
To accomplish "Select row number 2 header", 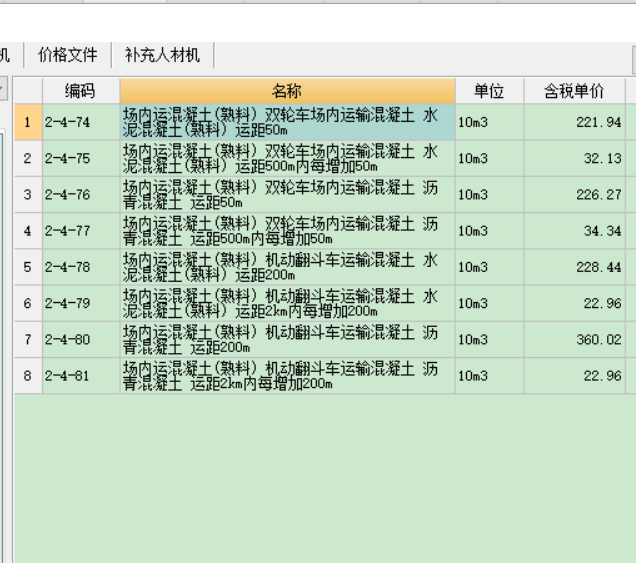I will (x=28, y=158).
